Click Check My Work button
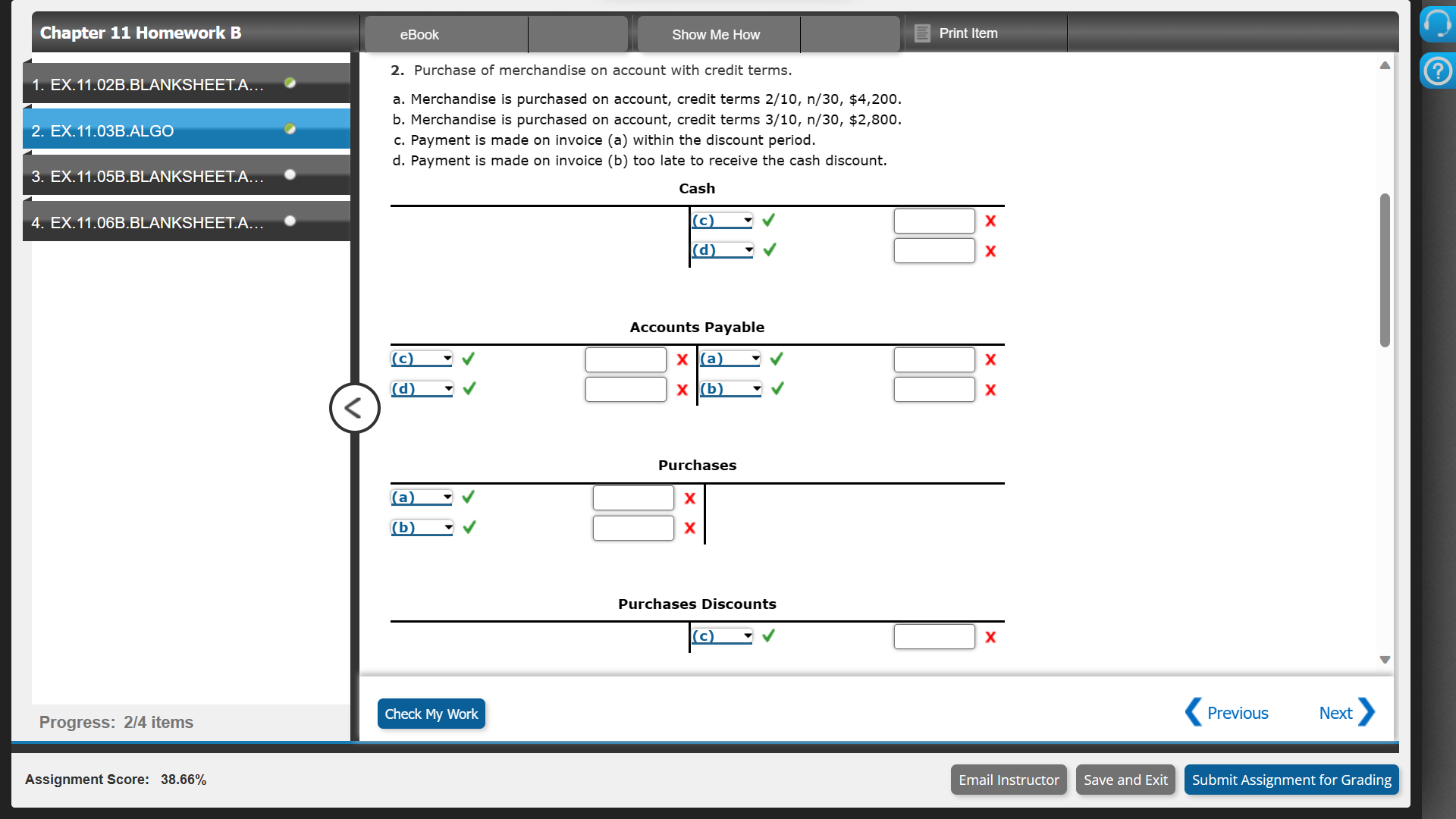 tap(431, 714)
